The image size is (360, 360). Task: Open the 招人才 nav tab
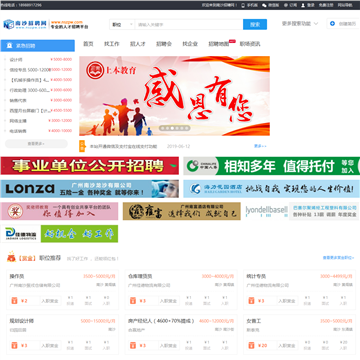[x=138, y=44]
